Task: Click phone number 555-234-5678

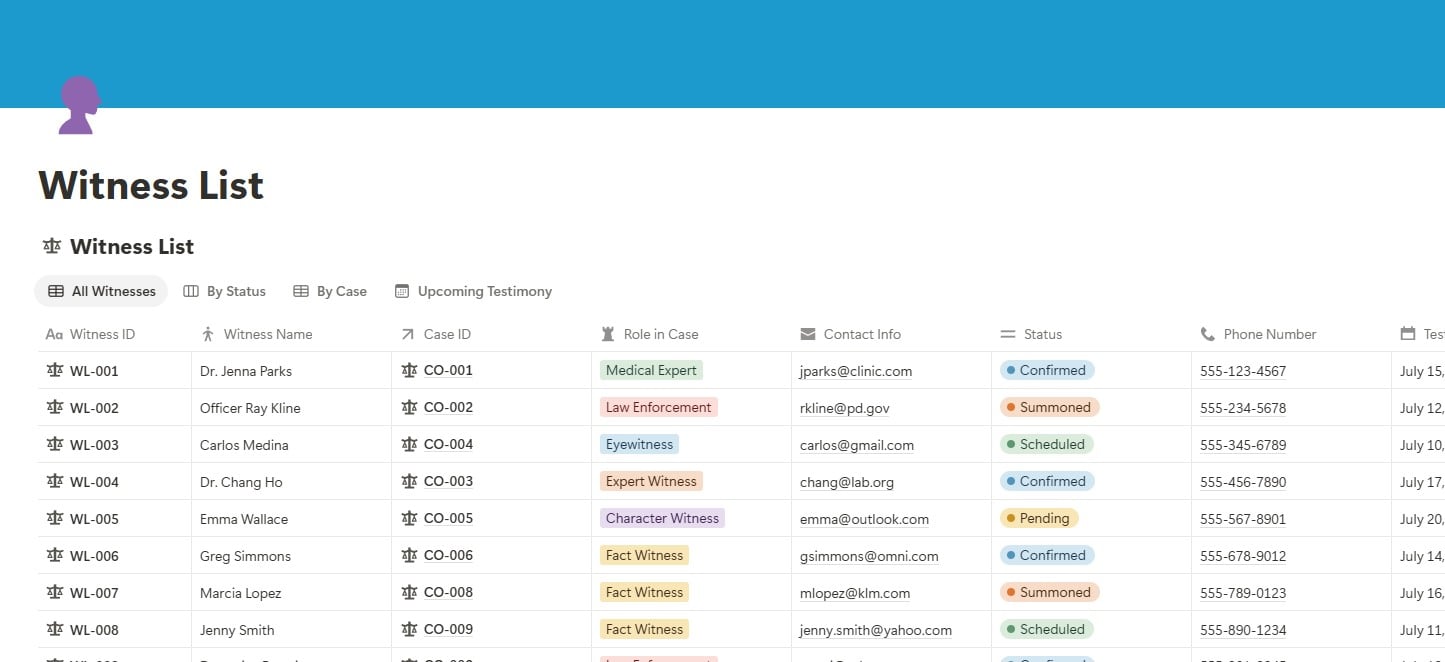Action: (1243, 408)
